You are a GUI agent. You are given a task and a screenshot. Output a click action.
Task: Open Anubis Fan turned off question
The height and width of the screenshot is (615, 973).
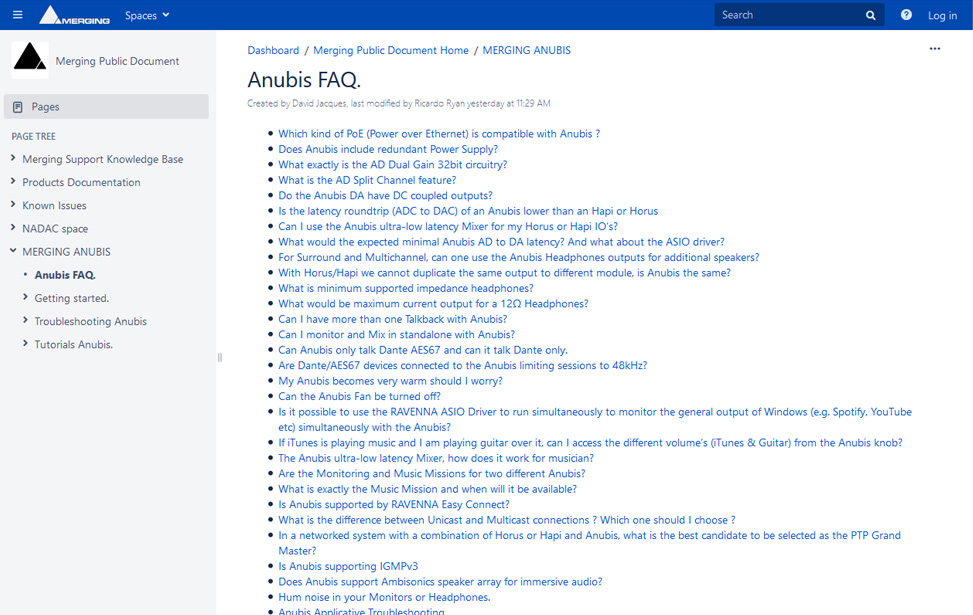[359, 396]
